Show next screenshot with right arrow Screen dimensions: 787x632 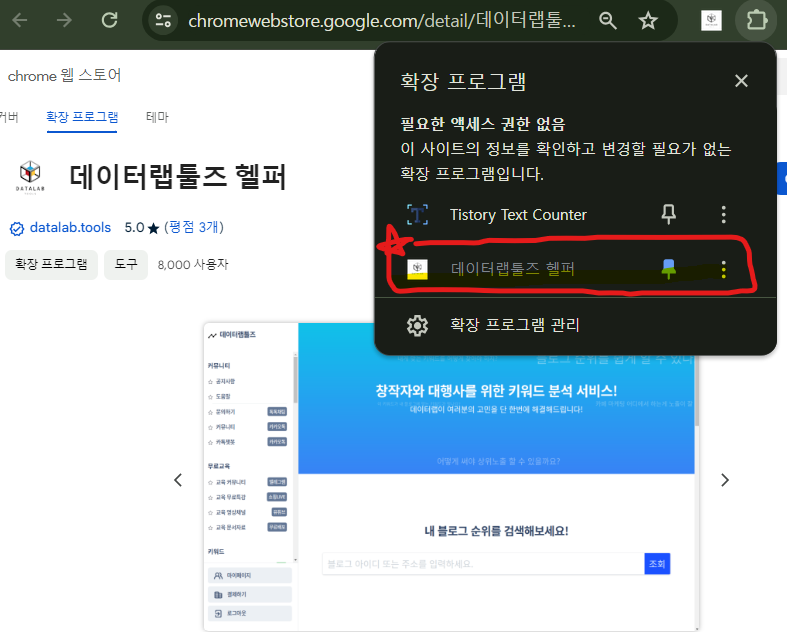coord(725,480)
